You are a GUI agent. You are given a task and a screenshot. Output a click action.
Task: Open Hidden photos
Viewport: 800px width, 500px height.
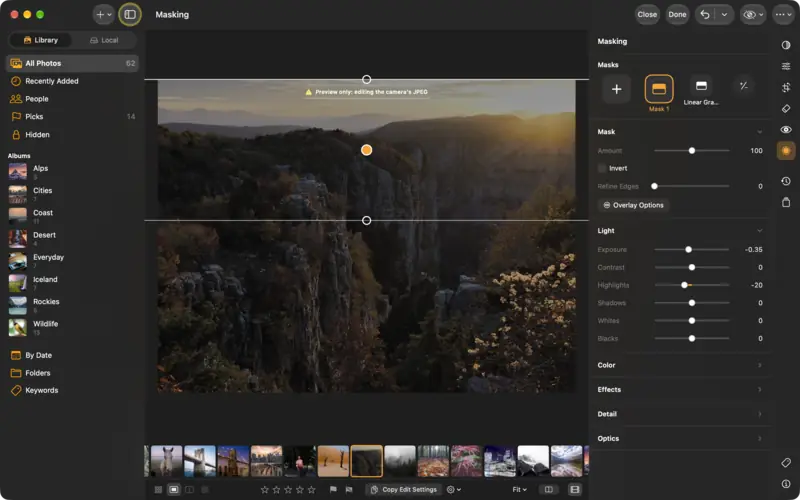click(72, 135)
